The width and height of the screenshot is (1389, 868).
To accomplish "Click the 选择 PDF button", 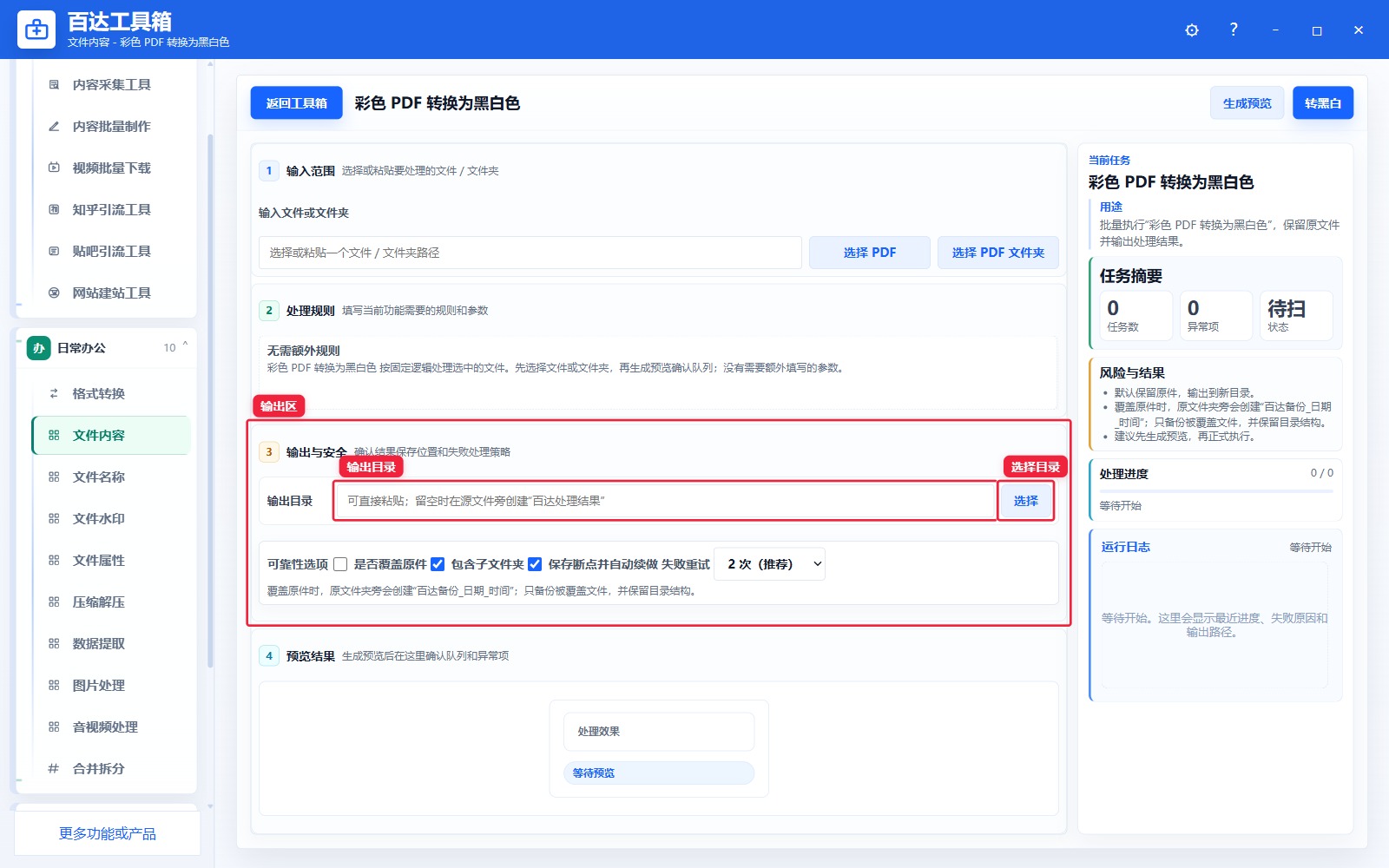I will point(870,253).
